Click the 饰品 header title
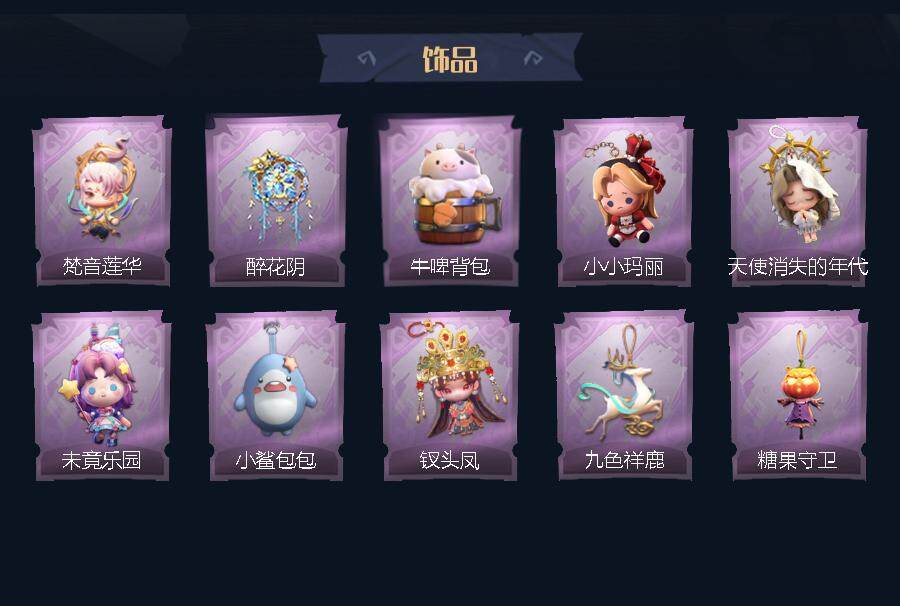 (450, 59)
